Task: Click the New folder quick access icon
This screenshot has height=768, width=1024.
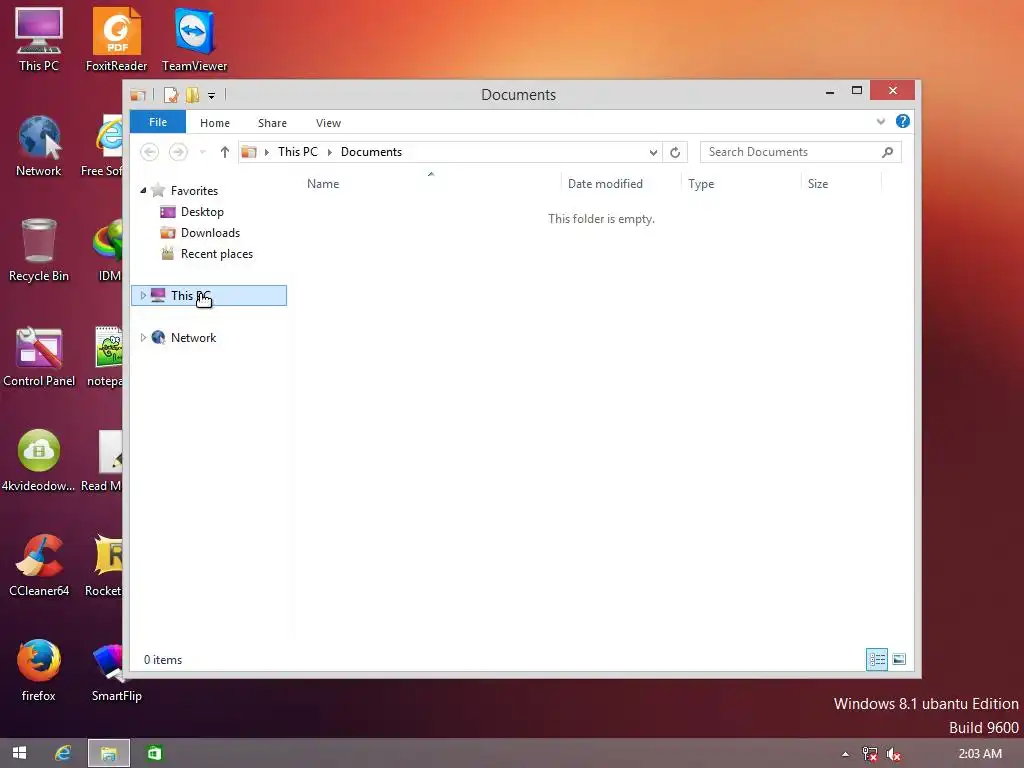Action: tap(192, 95)
